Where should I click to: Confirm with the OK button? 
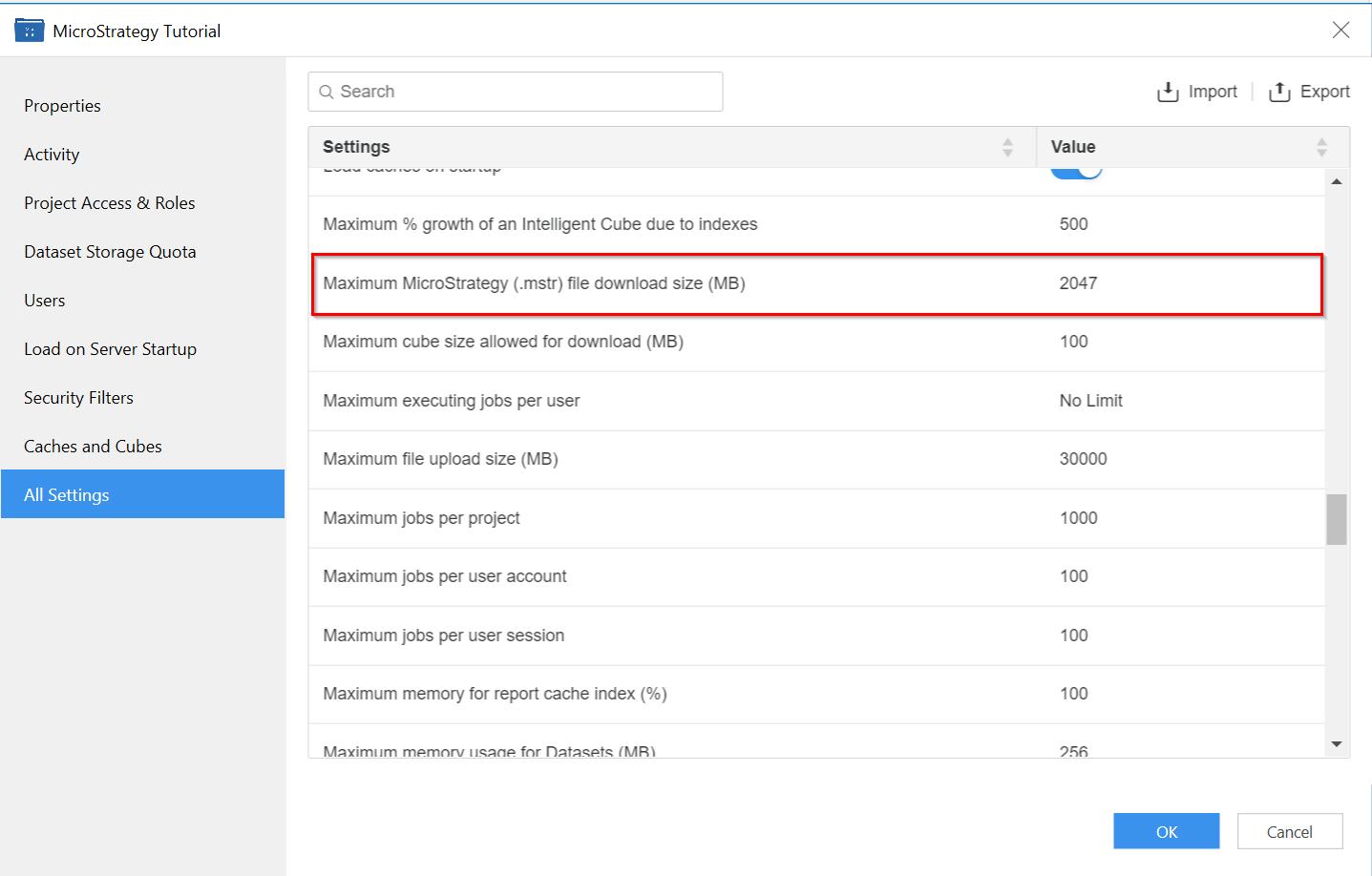(1167, 831)
